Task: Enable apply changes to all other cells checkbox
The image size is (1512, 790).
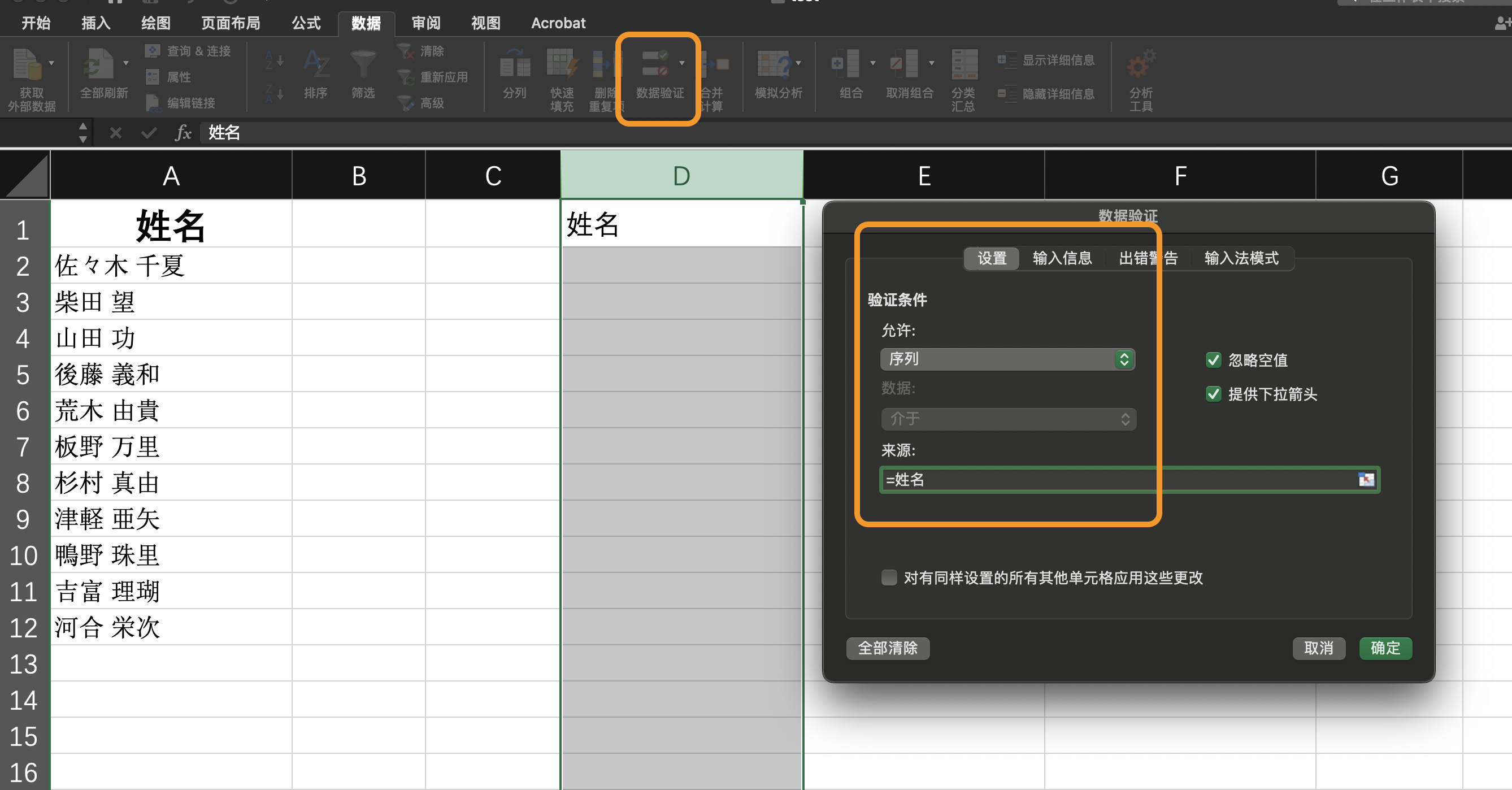Action: (x=889, y=578)
